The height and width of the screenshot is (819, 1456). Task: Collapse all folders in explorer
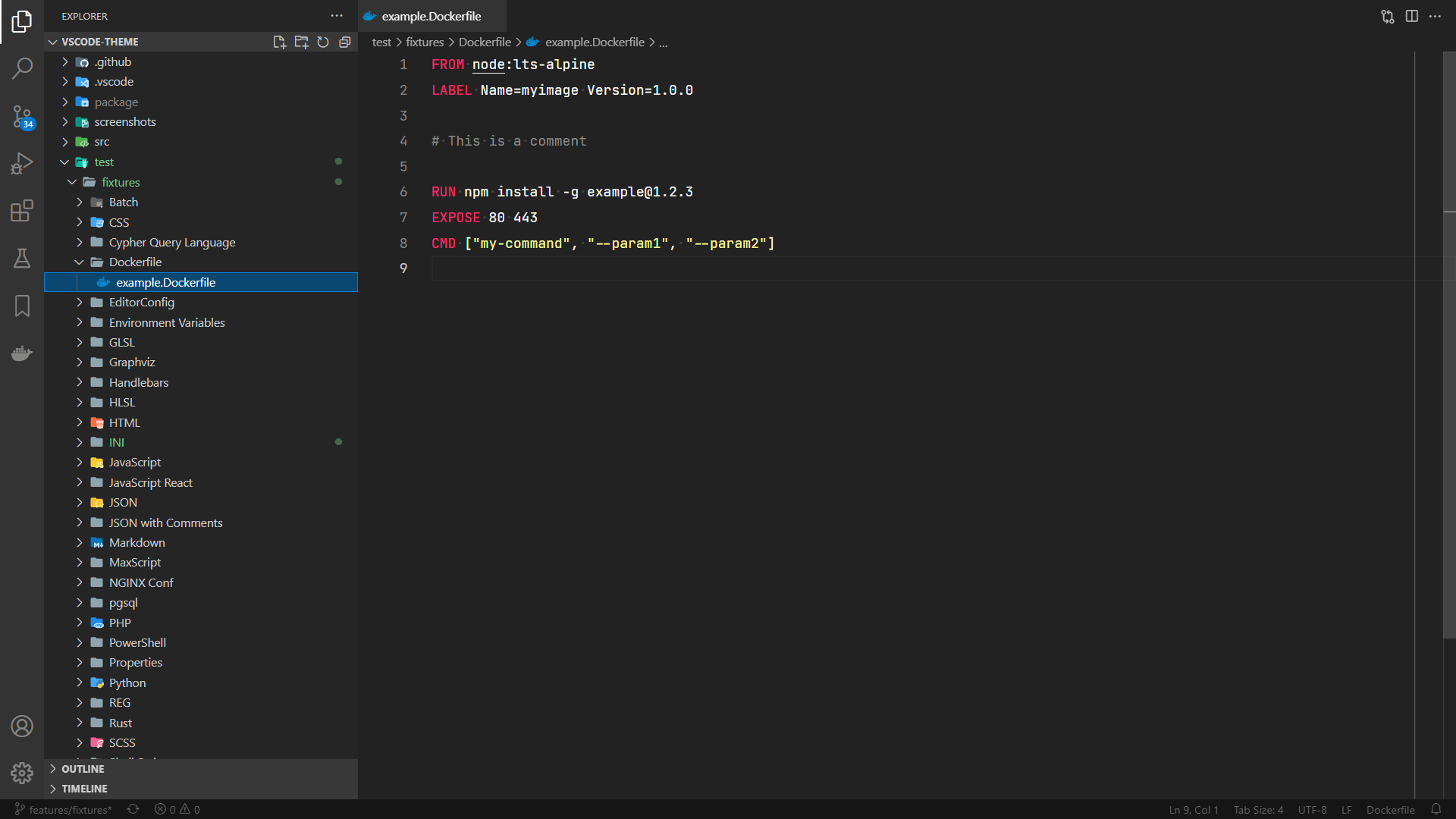tap(345, 42)
